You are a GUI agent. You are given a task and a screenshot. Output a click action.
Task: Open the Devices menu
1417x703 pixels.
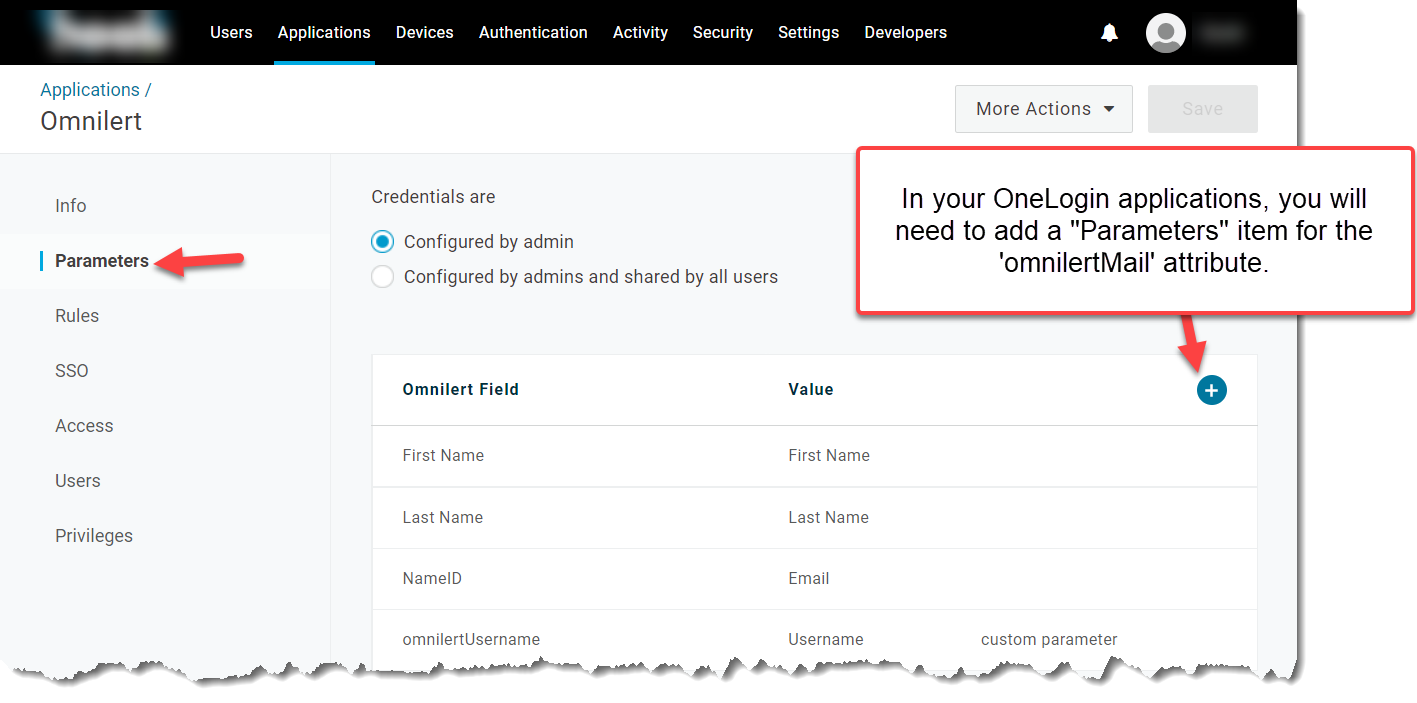click(424, 33)
